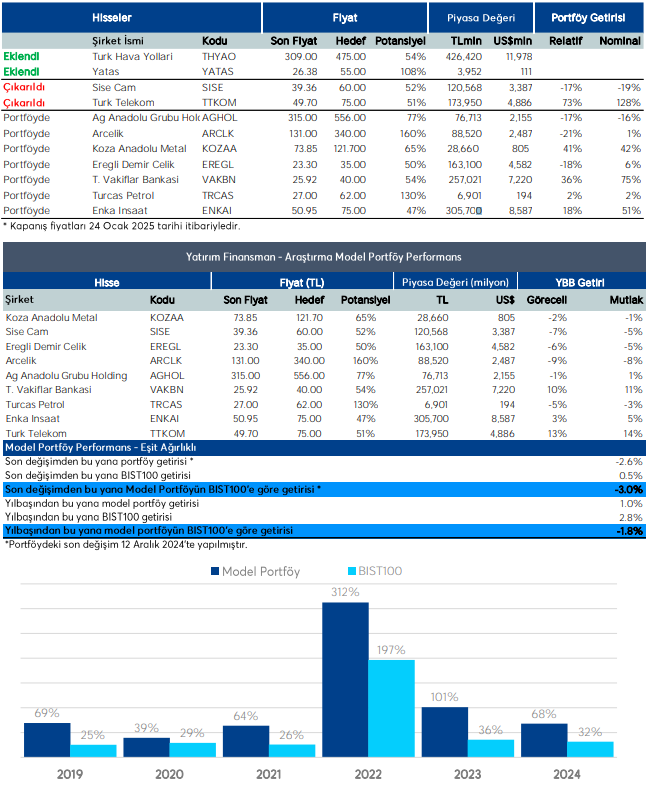Click the Yatırım Finansman model portfolio title bar
Screen dimensions: 646x789
point(323,257)
